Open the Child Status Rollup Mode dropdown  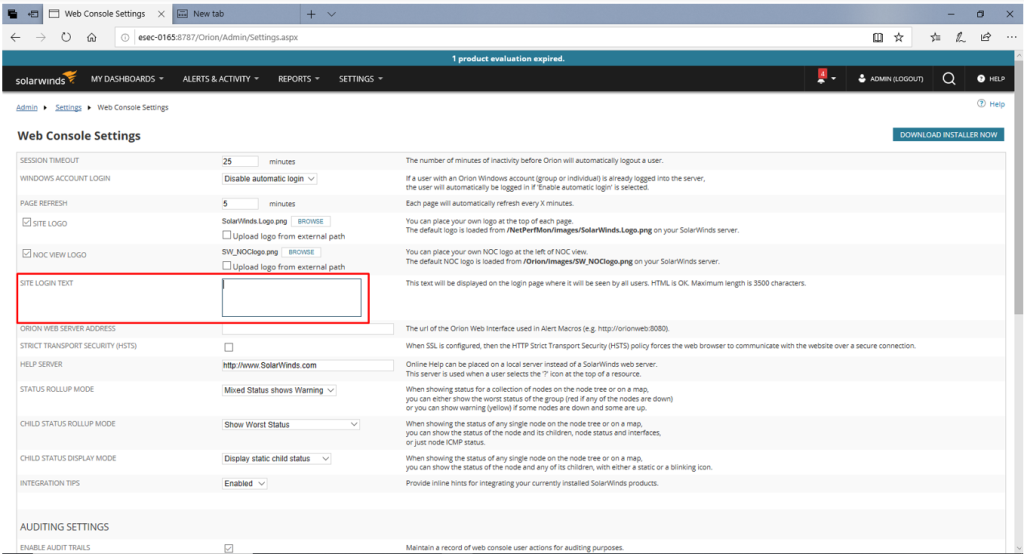(x=291, y=424)
